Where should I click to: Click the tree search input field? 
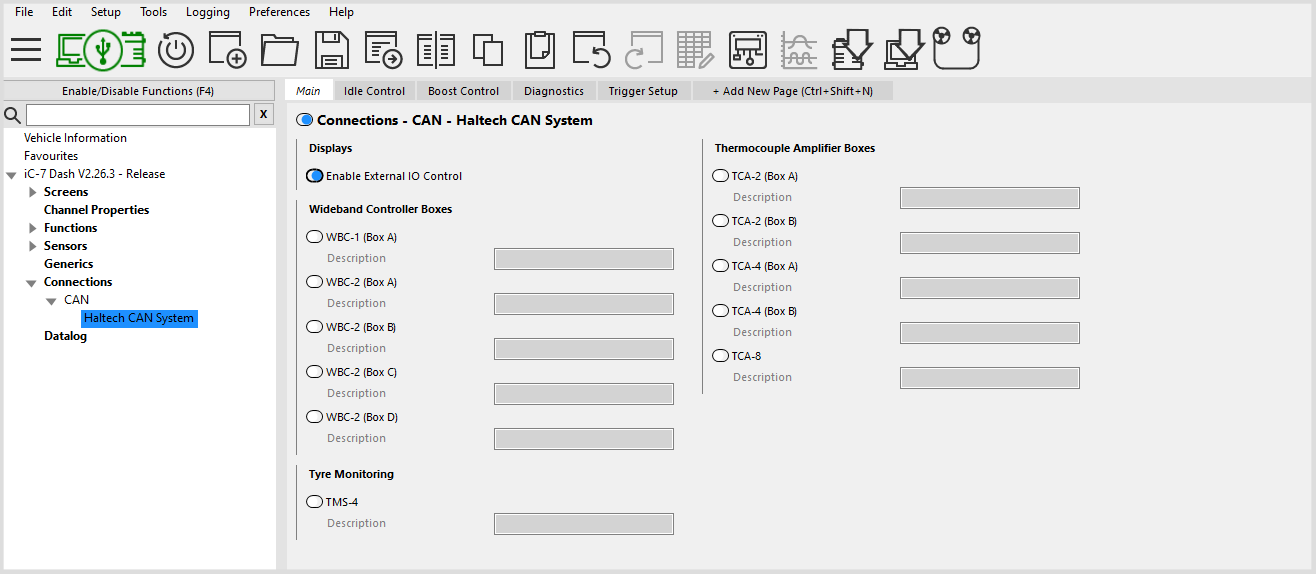pos(137,114)
